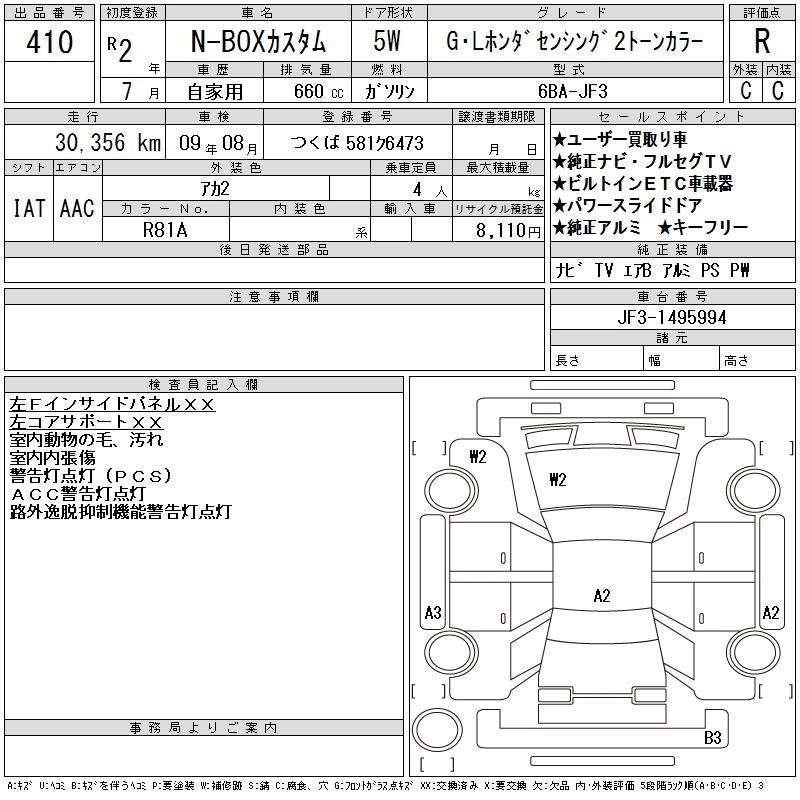
Task: Click lot number 410
Action: coord(49,42)
